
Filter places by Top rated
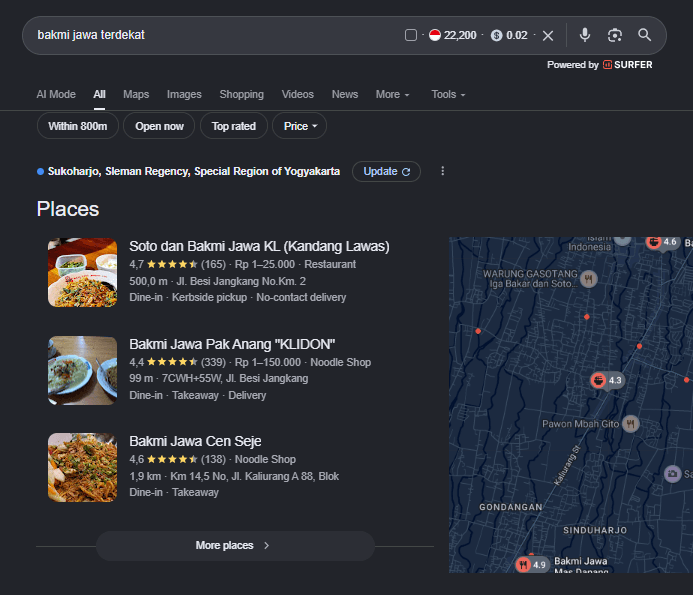coord(233,126)
